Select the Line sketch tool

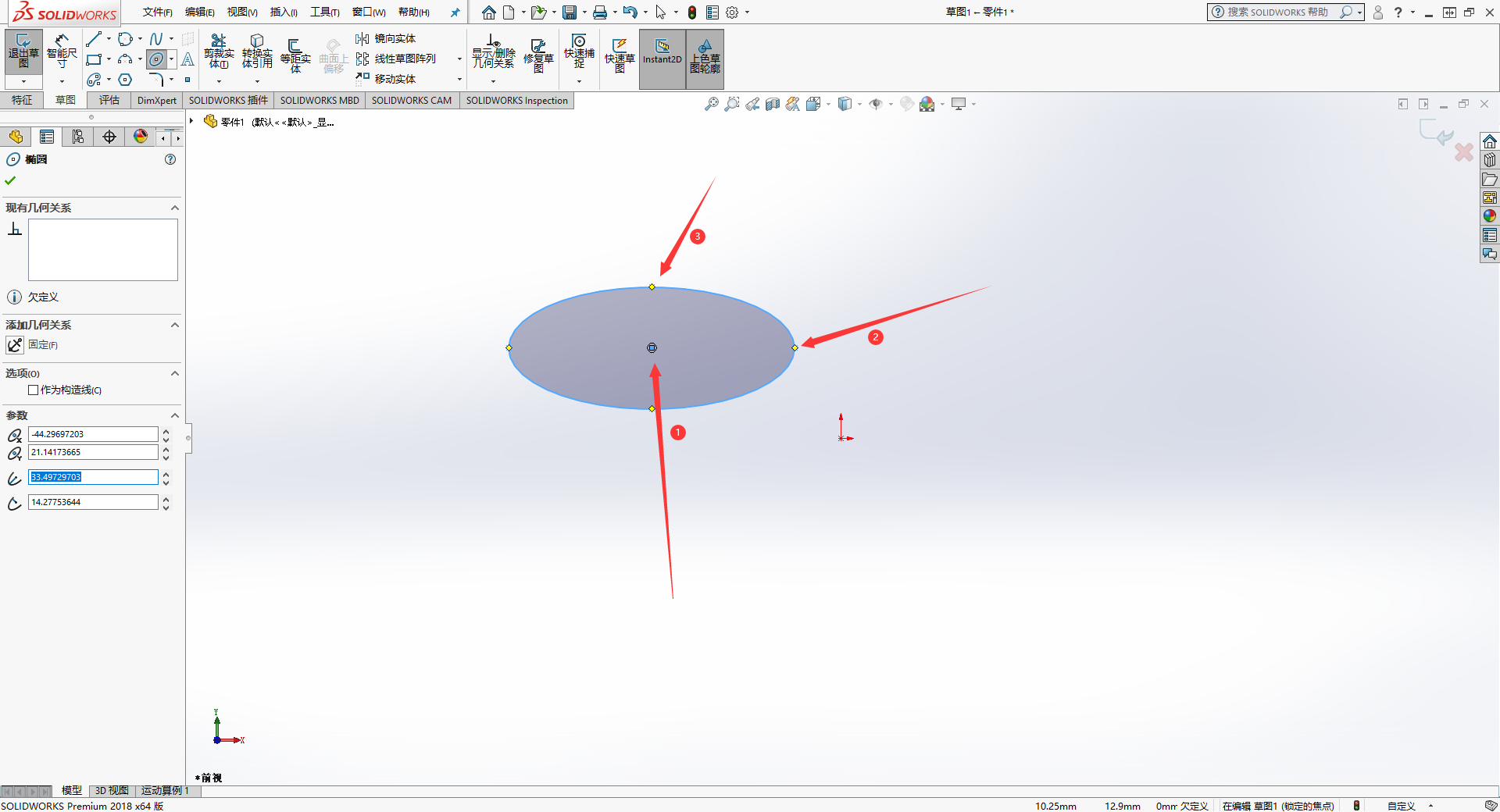tap(94, 39)
